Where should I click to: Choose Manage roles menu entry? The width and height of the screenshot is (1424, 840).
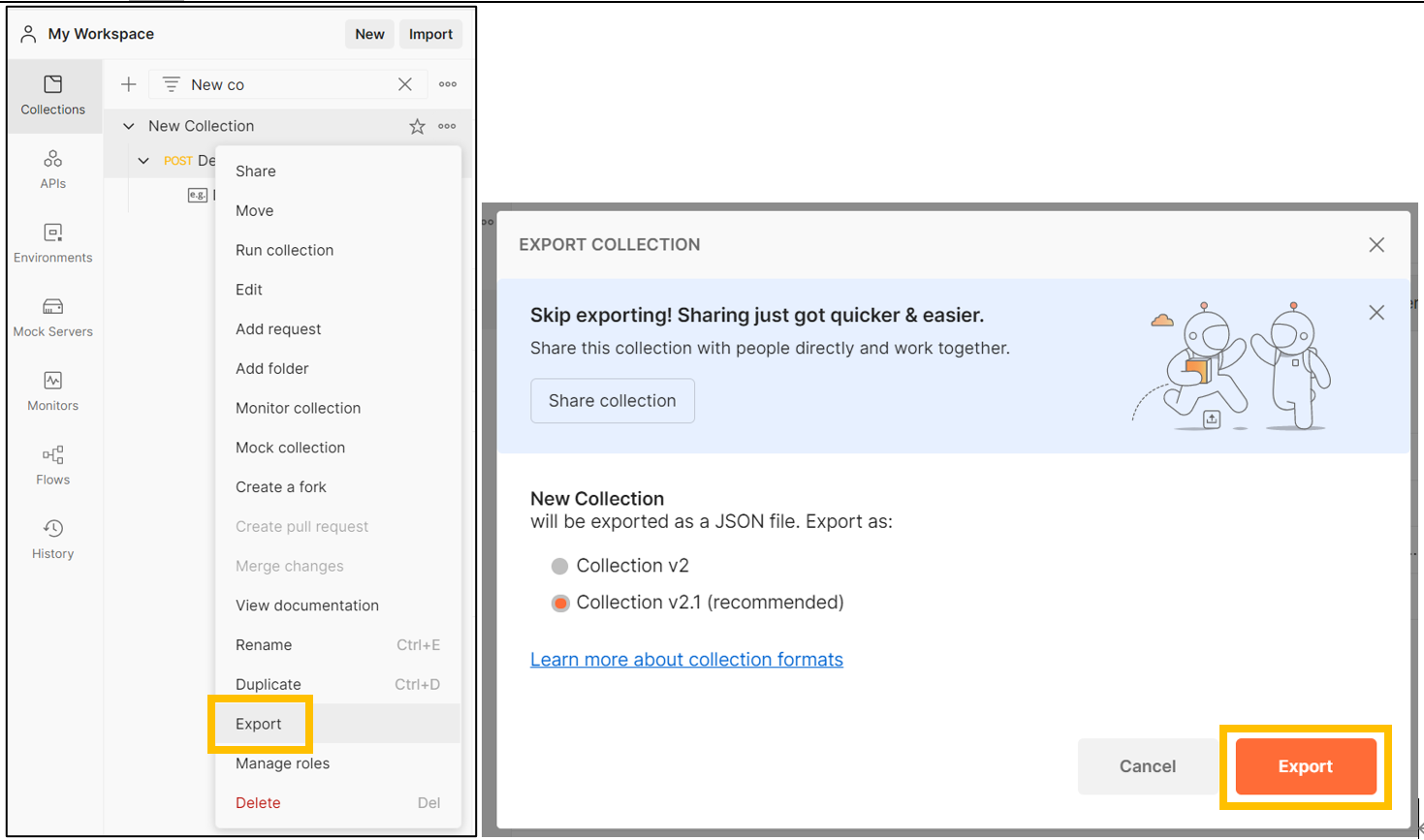click(x=337, y=763)
